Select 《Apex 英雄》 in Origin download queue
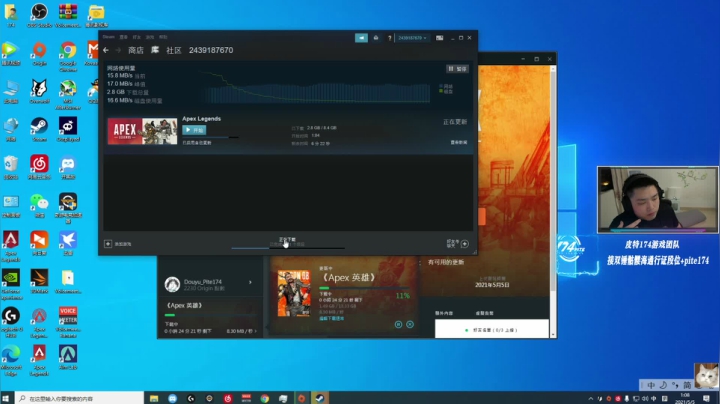 coord(185,305)
